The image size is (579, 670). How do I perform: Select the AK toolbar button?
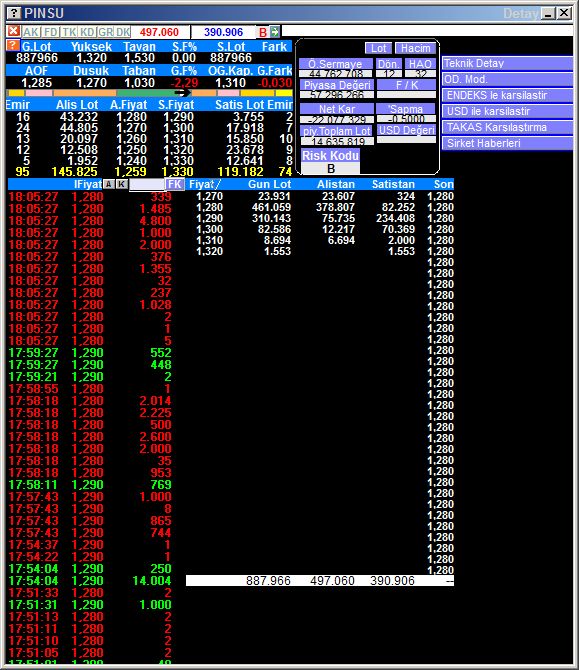point(31,32)
